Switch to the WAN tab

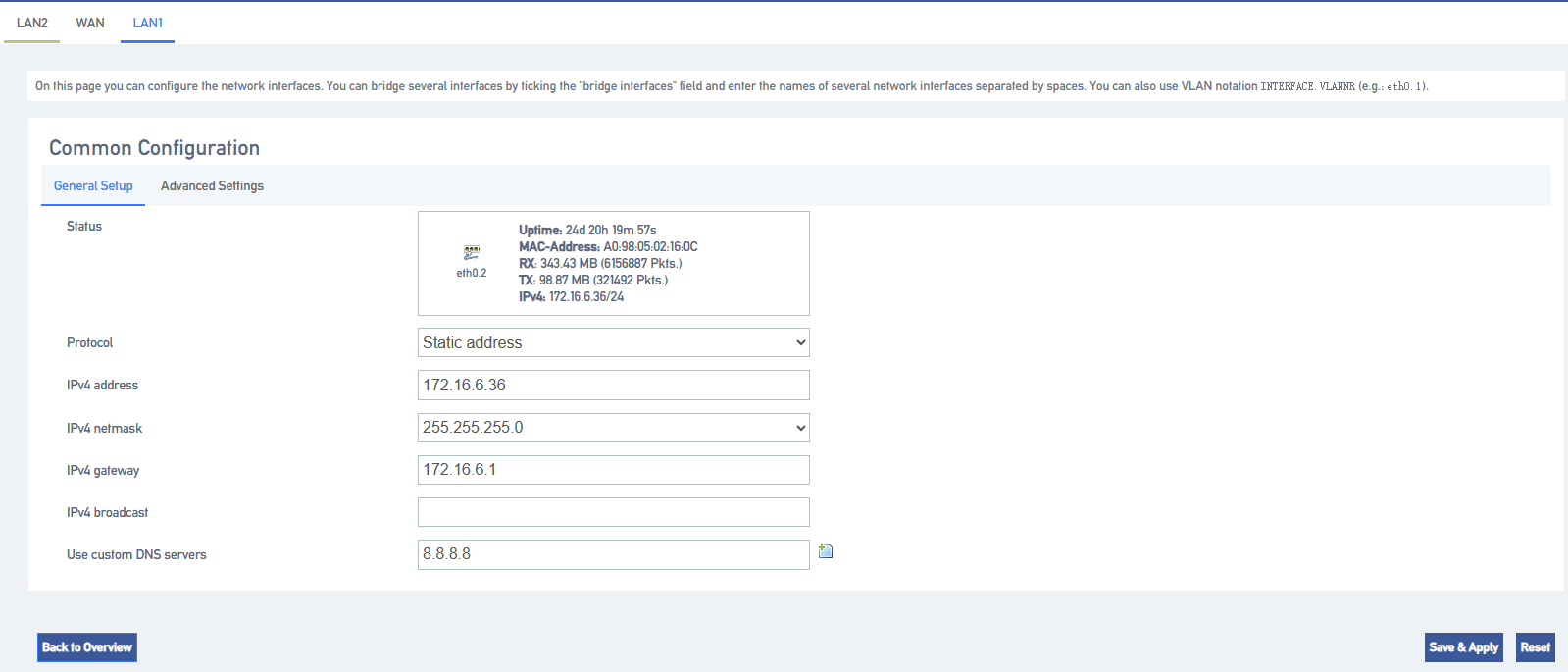pyautogui.click(x=90, y=23)
